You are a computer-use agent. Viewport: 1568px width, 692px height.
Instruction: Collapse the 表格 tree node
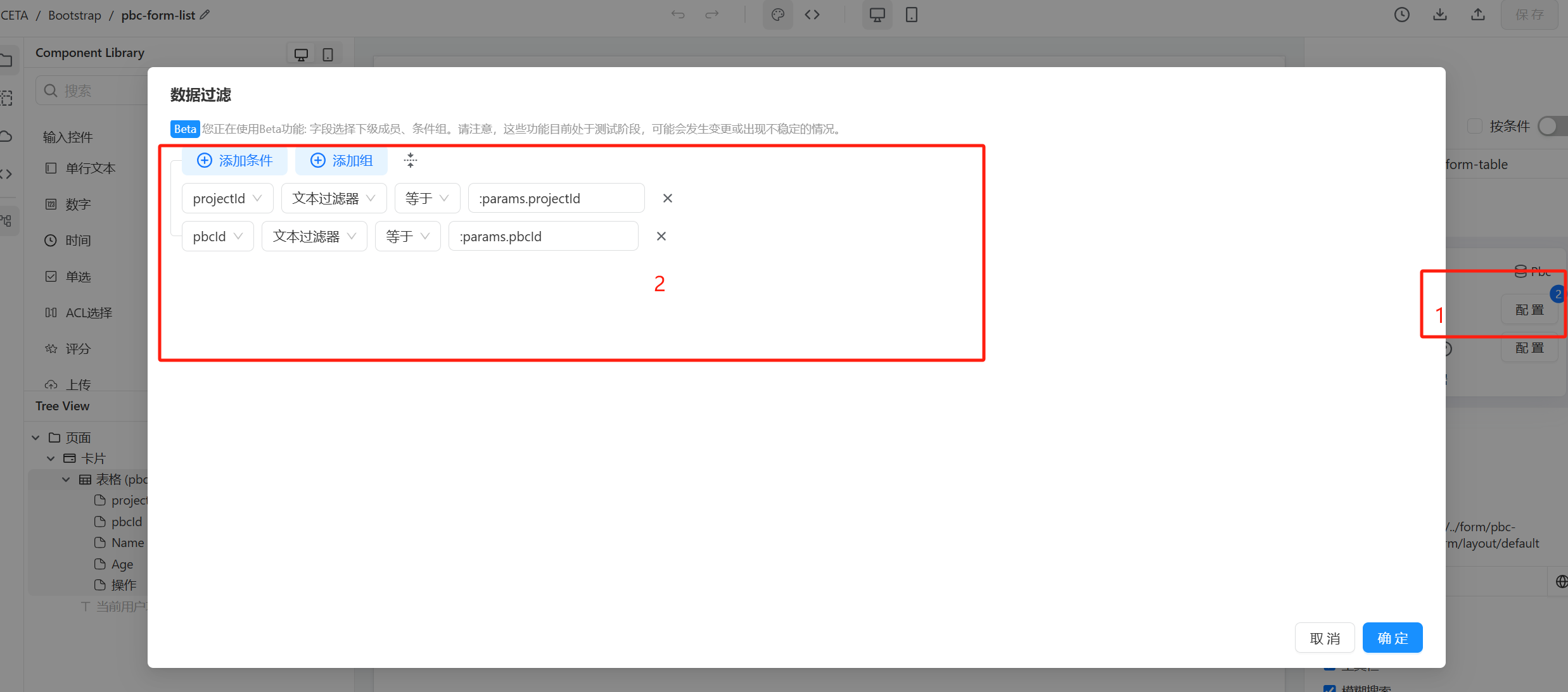click(x=66, y=479)
